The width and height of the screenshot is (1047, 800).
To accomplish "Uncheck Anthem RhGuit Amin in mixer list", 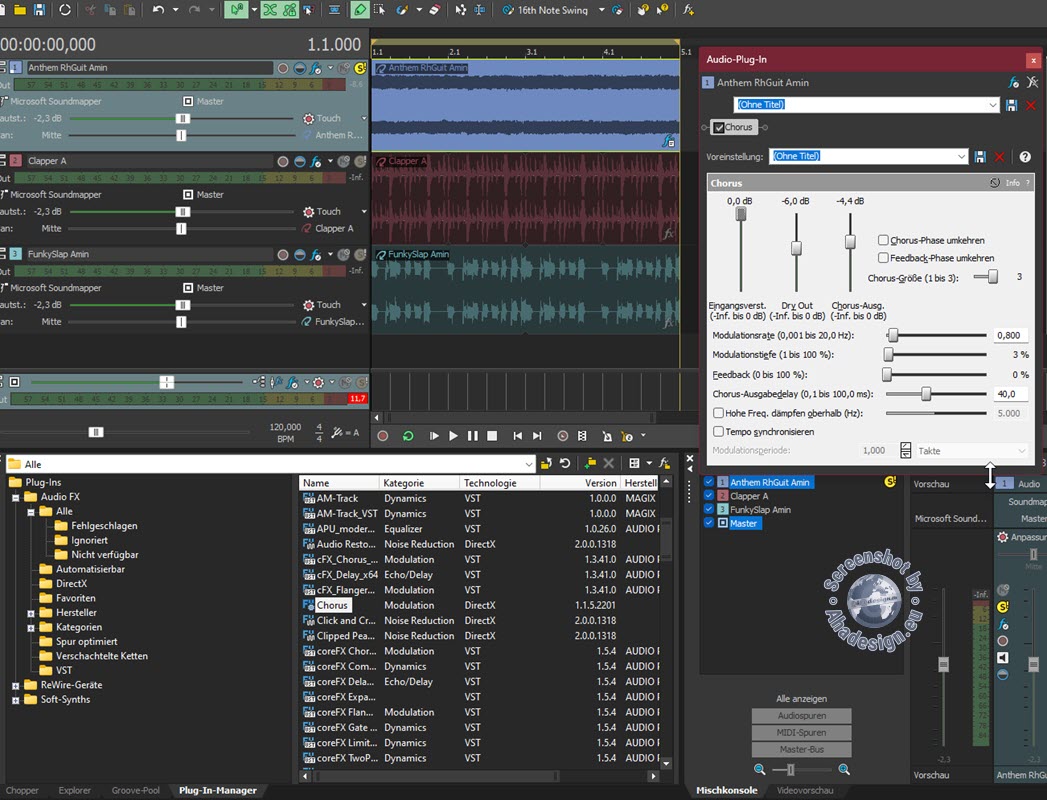I will [x=709, y=481].
